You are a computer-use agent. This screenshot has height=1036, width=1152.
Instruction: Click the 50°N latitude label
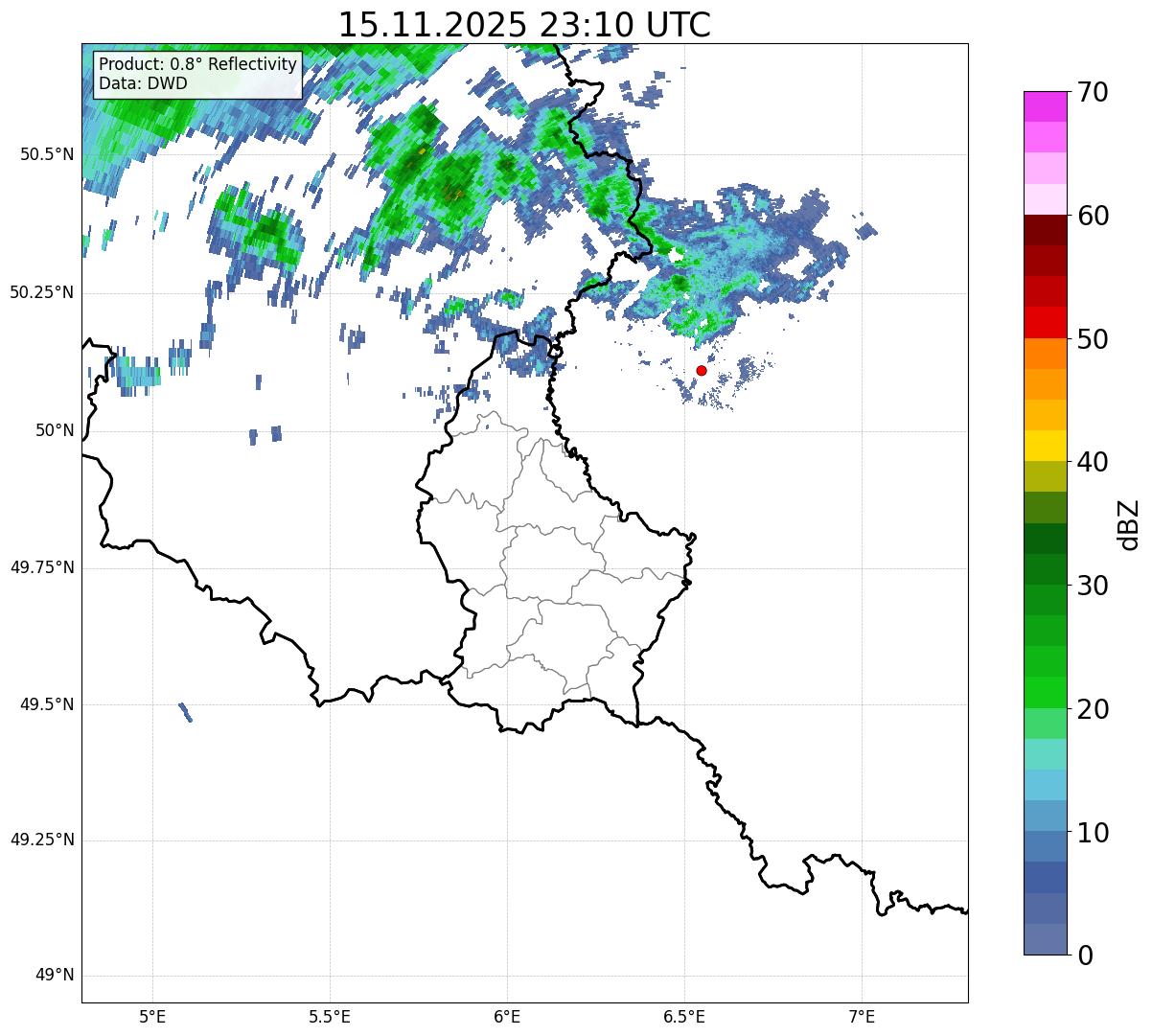[55, 430]
